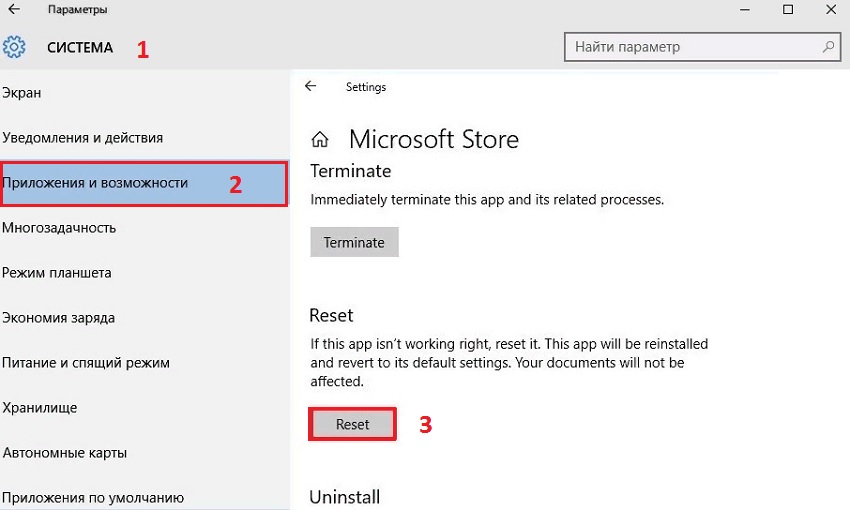Click the home icon beside Microsoft Store
Screen dimensions: 850x510
tap(320, 139)
